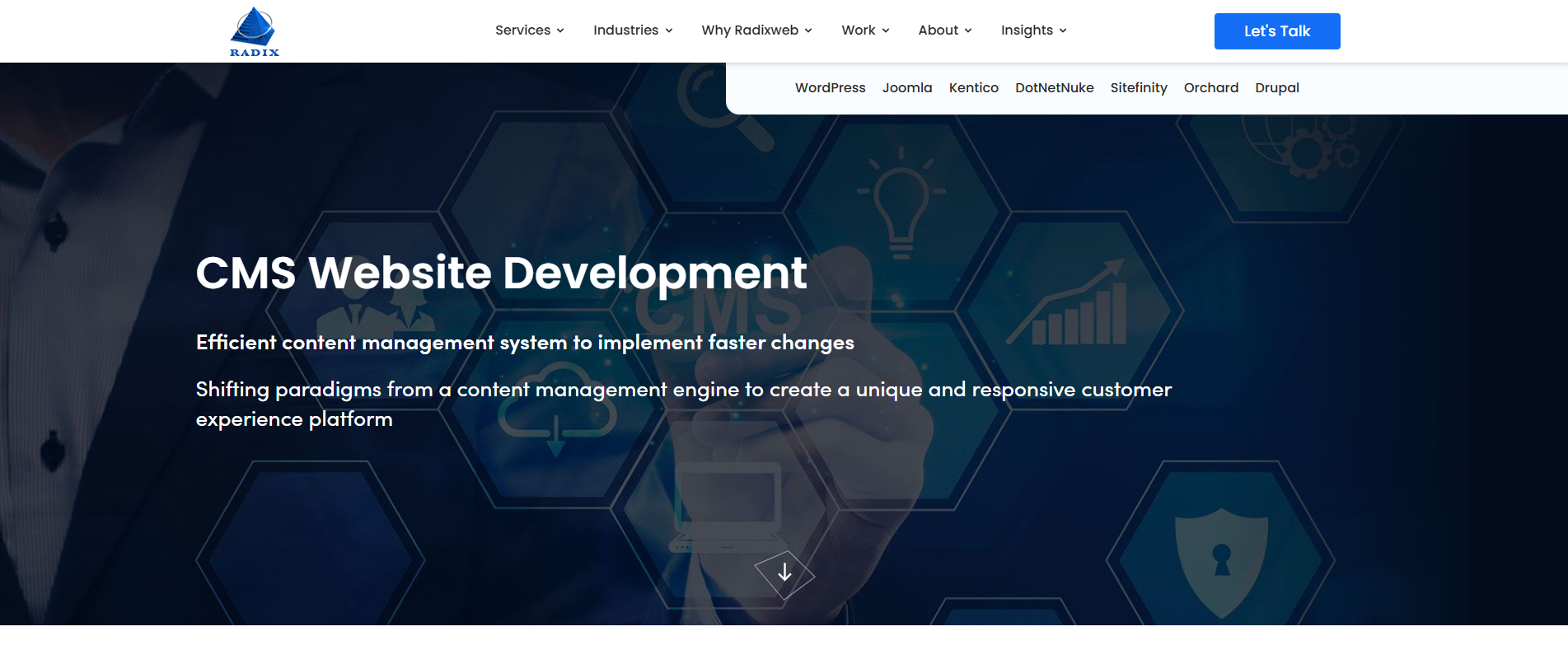Click the Let's Talk button
This screenshot has height=664, width=1568.
1277,31
